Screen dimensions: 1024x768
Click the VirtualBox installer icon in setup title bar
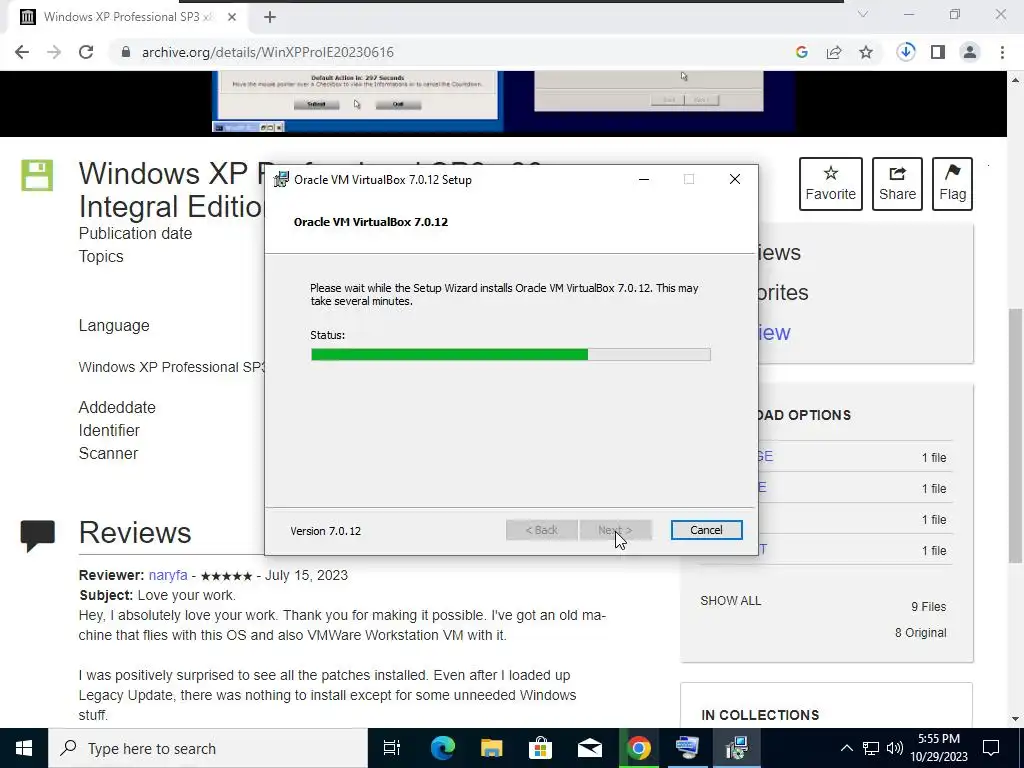281,180
